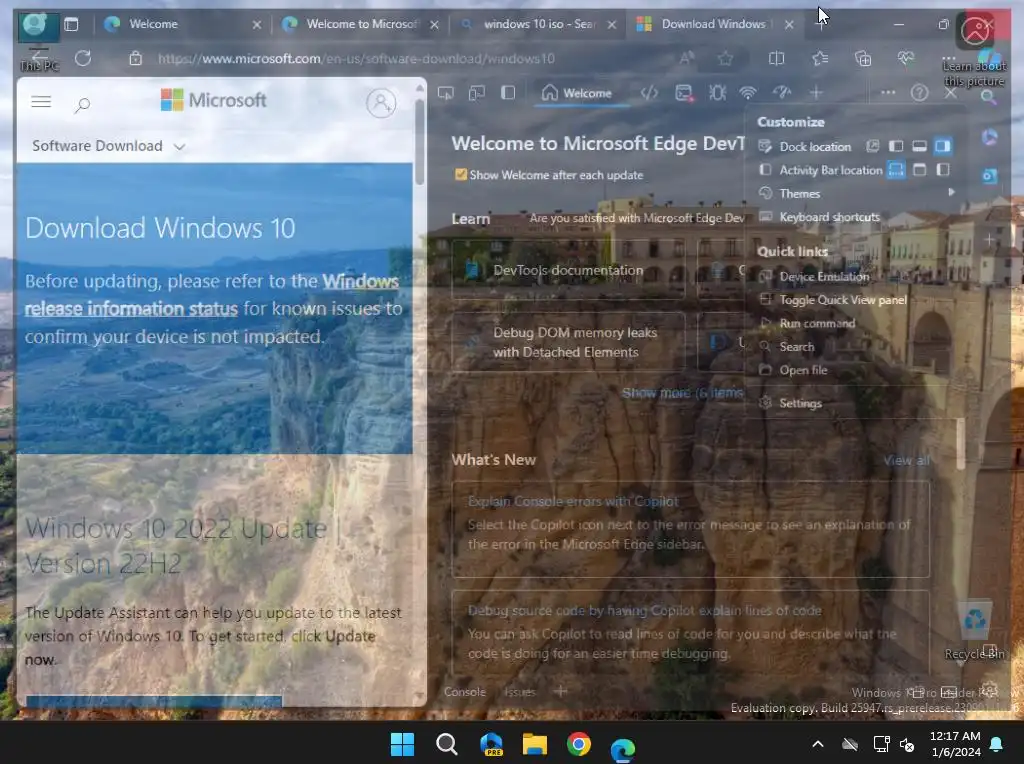Open the Windows Start menu
The image size is (1024, 764).
402,744
